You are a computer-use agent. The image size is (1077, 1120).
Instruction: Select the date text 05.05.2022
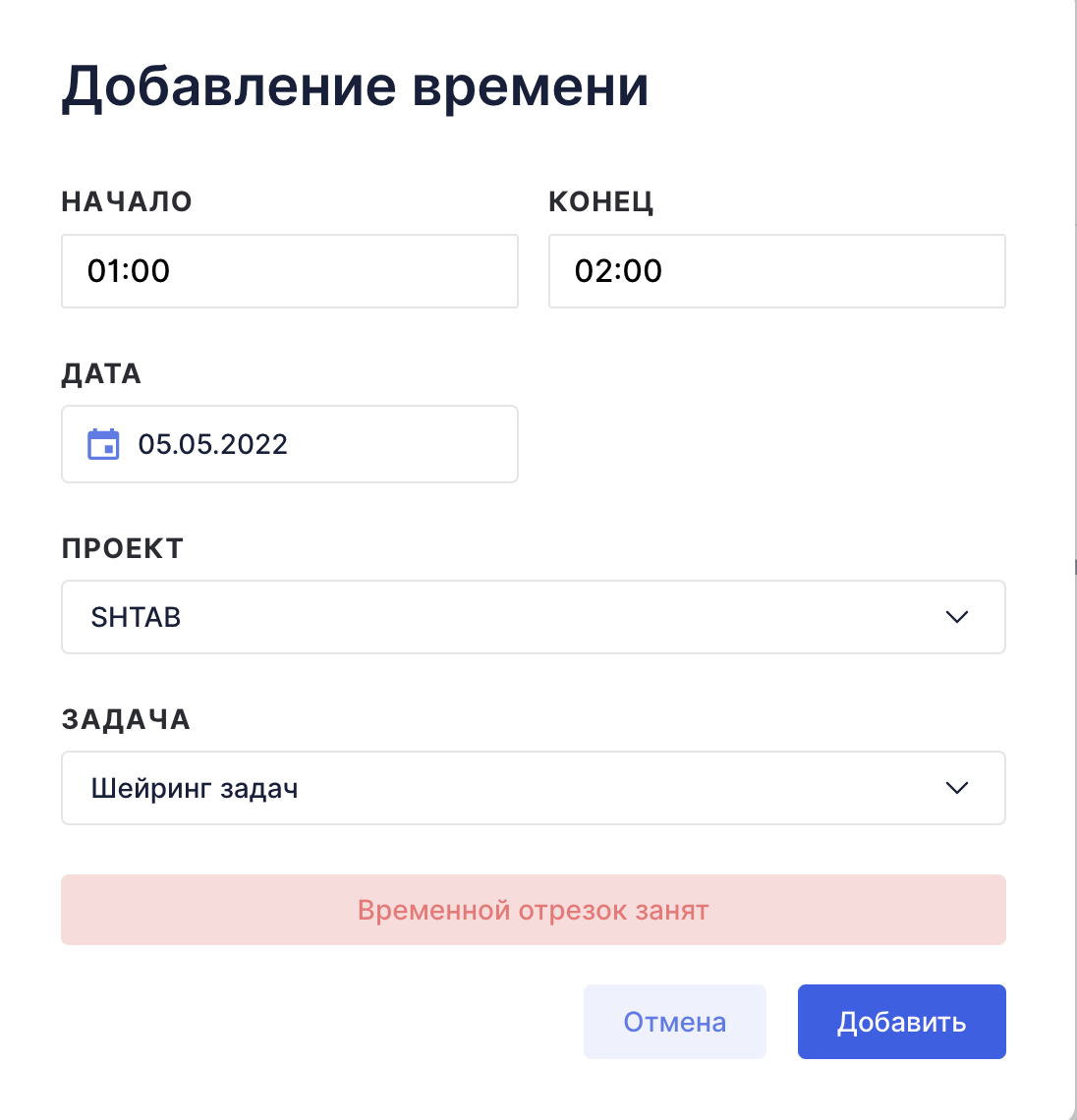click(x=213, y=444)
